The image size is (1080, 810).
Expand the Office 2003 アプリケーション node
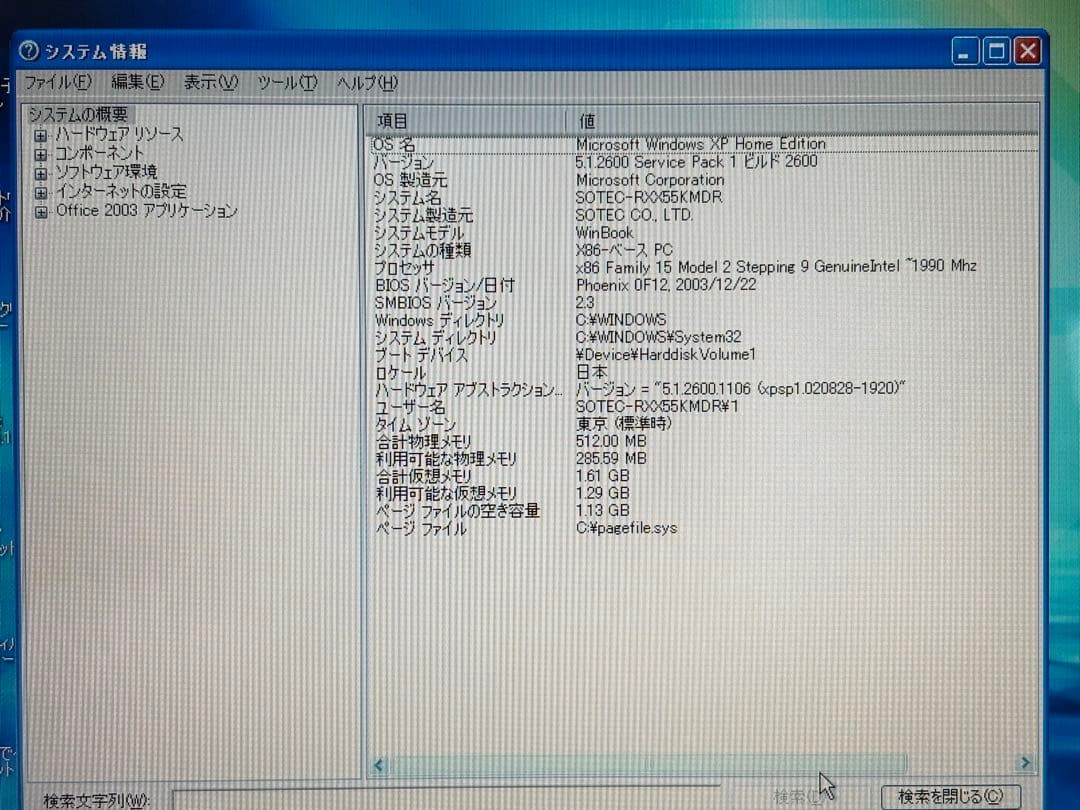[41, 211]
